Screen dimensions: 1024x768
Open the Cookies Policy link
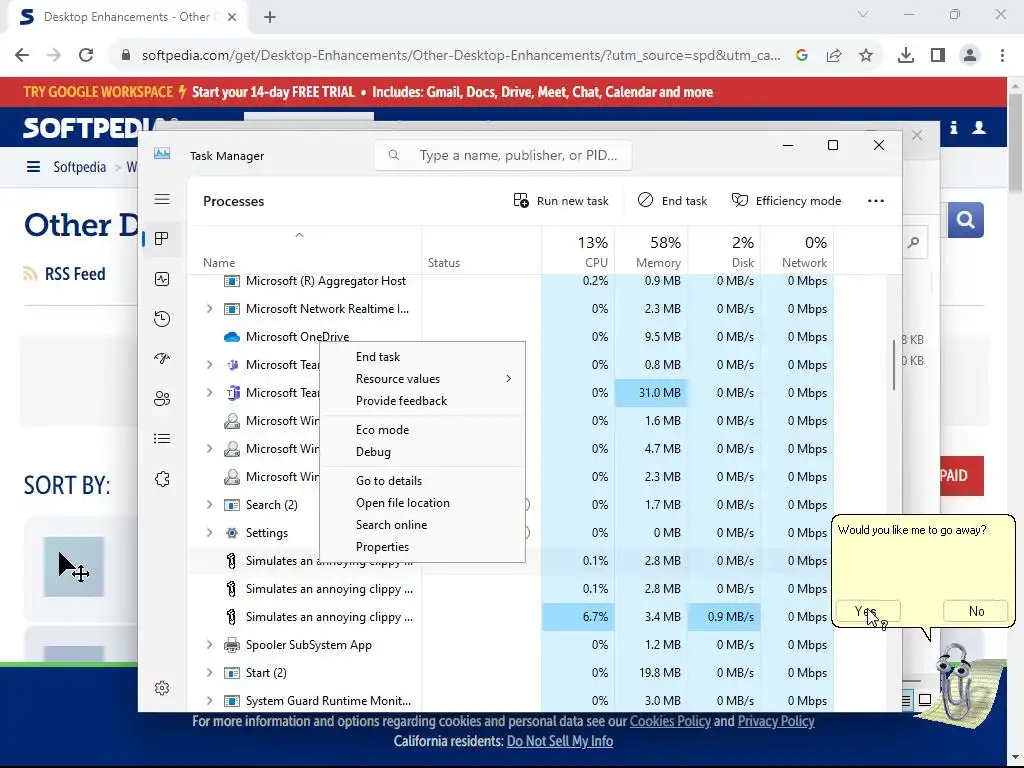[x=669, y=721]
